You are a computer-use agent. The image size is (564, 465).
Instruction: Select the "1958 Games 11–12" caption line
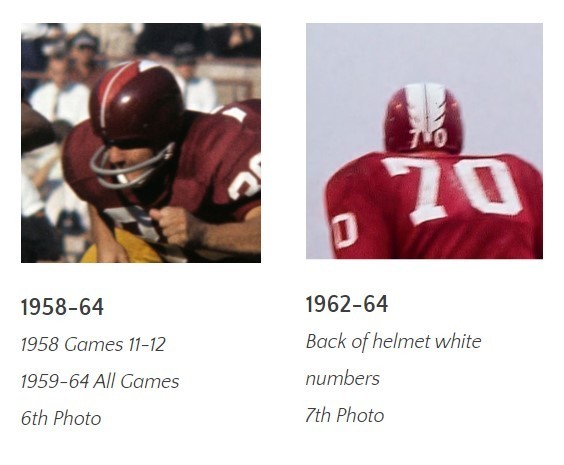click(93, 344)
